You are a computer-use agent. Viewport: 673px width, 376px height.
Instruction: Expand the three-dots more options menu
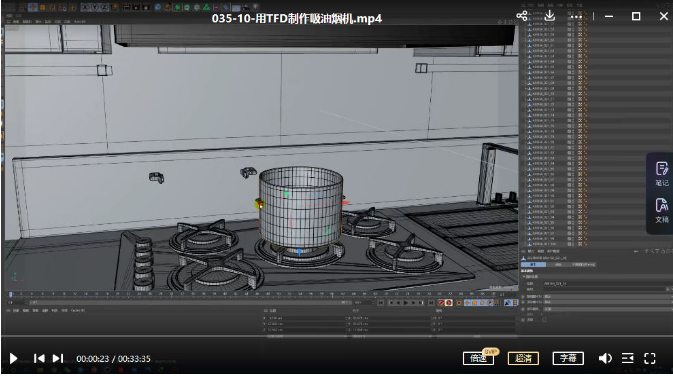click(x=576, y=16)
